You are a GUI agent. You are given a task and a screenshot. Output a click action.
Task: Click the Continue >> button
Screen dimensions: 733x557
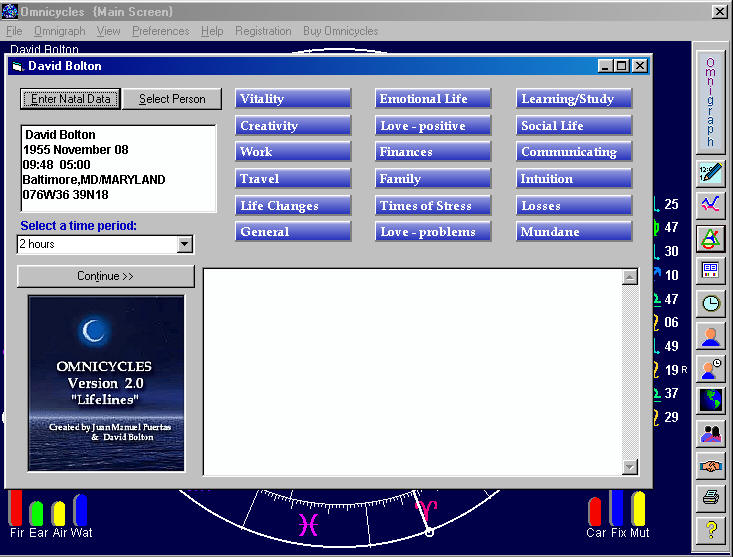[106, 276]
